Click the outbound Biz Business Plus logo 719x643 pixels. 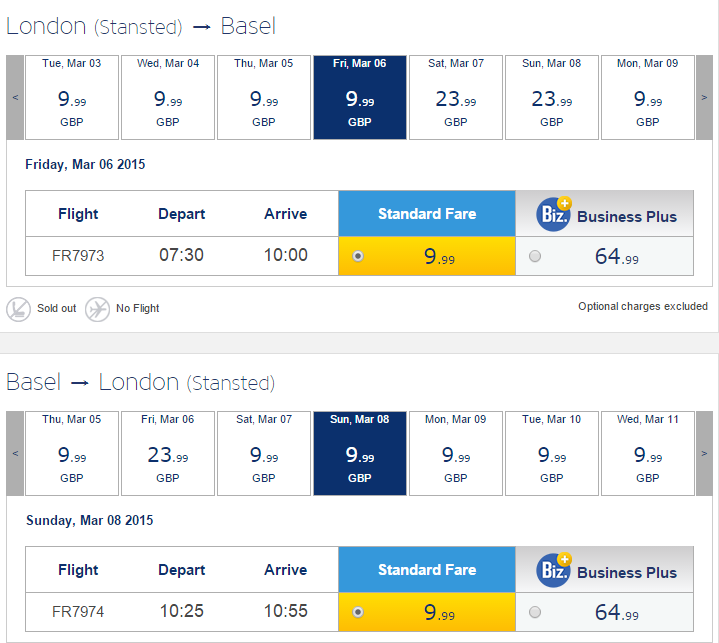(x=554, y=214)
